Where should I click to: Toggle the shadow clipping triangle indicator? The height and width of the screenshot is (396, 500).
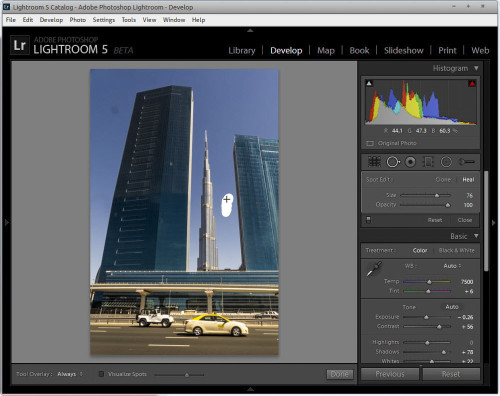point(369,83)
